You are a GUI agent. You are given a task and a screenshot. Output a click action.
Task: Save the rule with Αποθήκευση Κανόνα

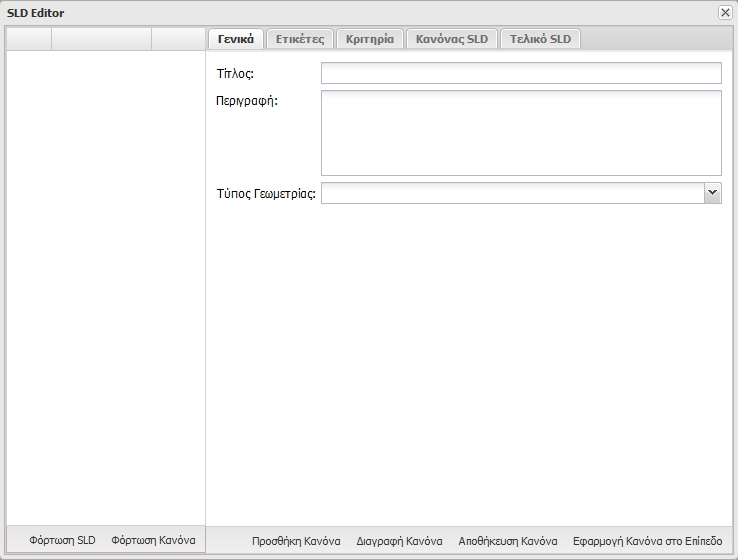[x=507, y=541]
